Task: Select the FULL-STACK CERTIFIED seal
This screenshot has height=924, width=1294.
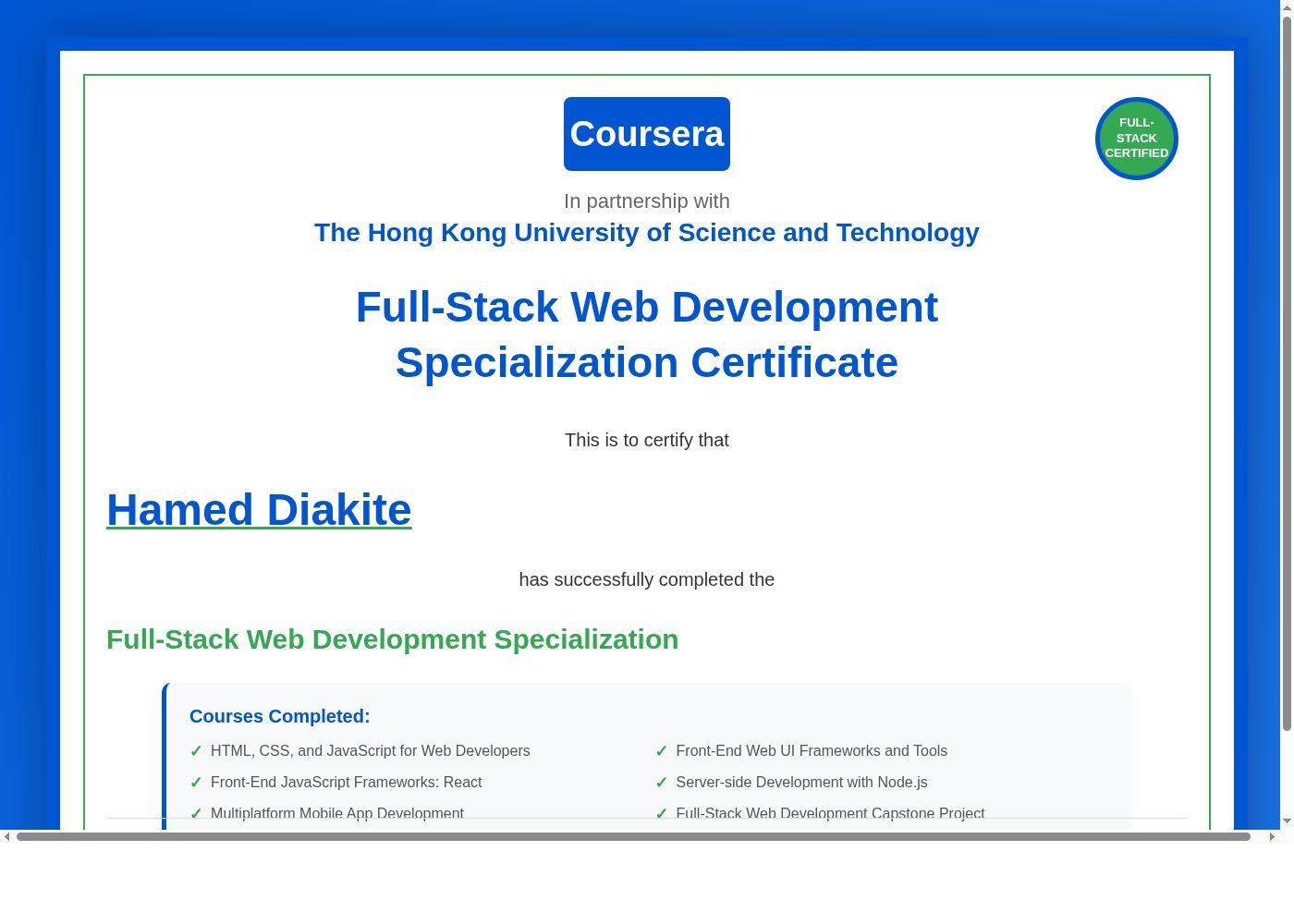Action: pos(1136,139)
